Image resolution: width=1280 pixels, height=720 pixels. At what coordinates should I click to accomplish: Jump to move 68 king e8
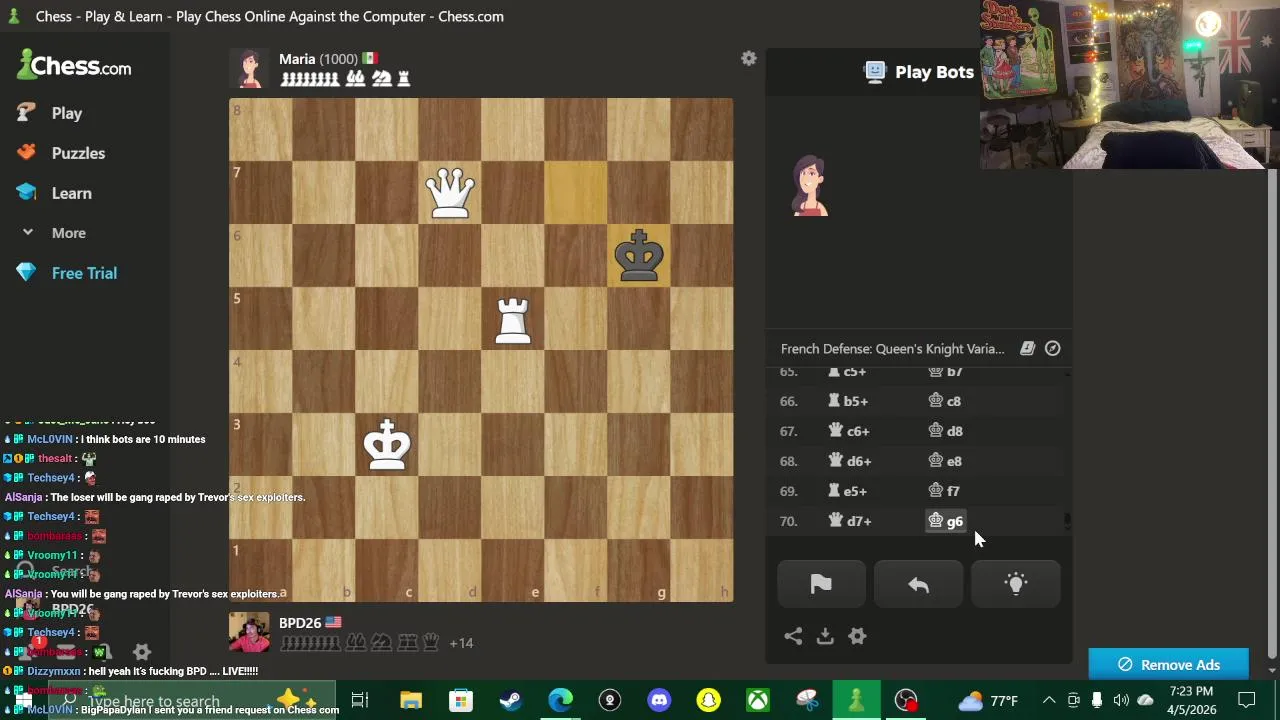(x=945, y=461)
